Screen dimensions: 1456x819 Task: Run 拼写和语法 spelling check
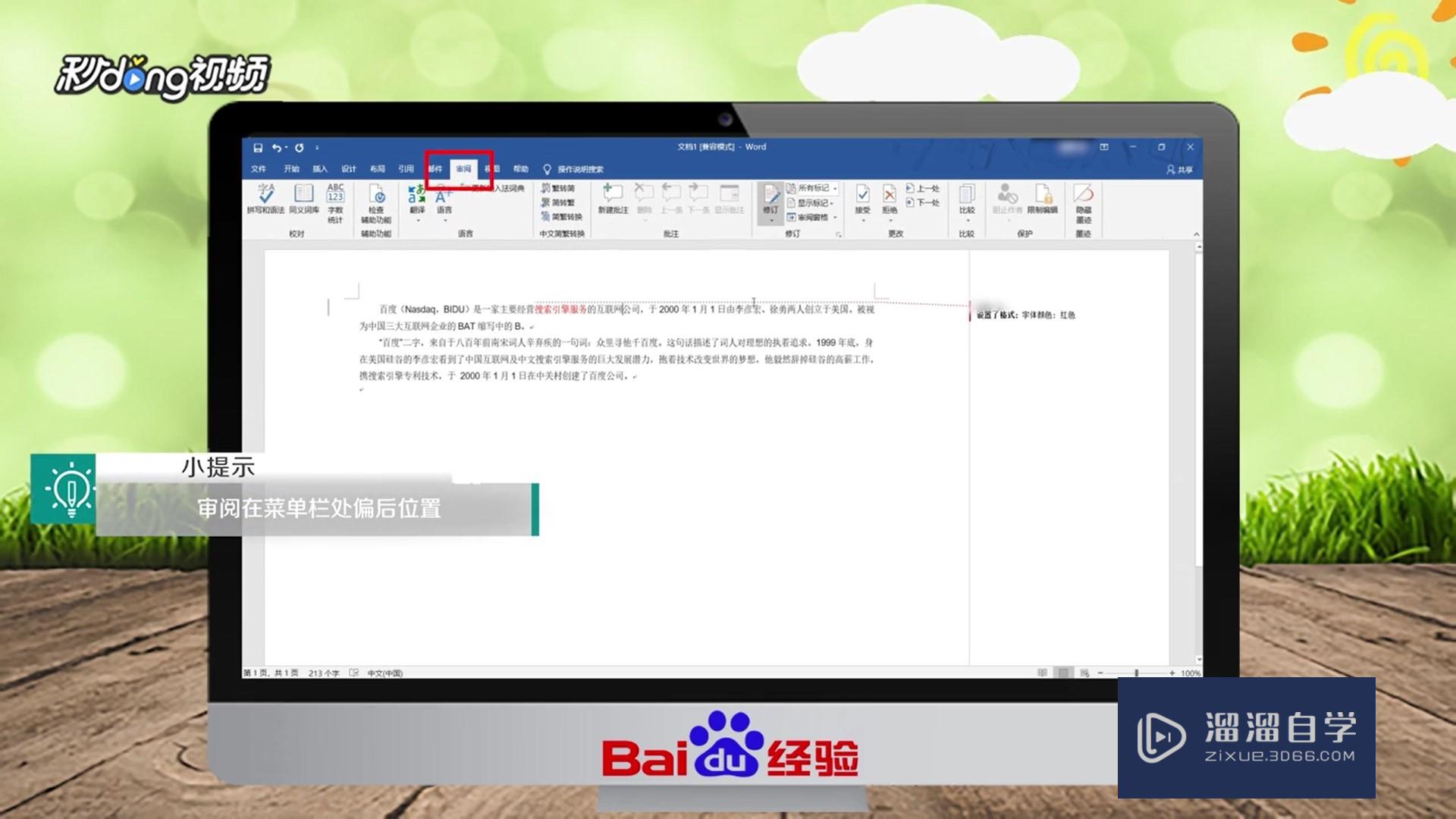pos(267,202)
